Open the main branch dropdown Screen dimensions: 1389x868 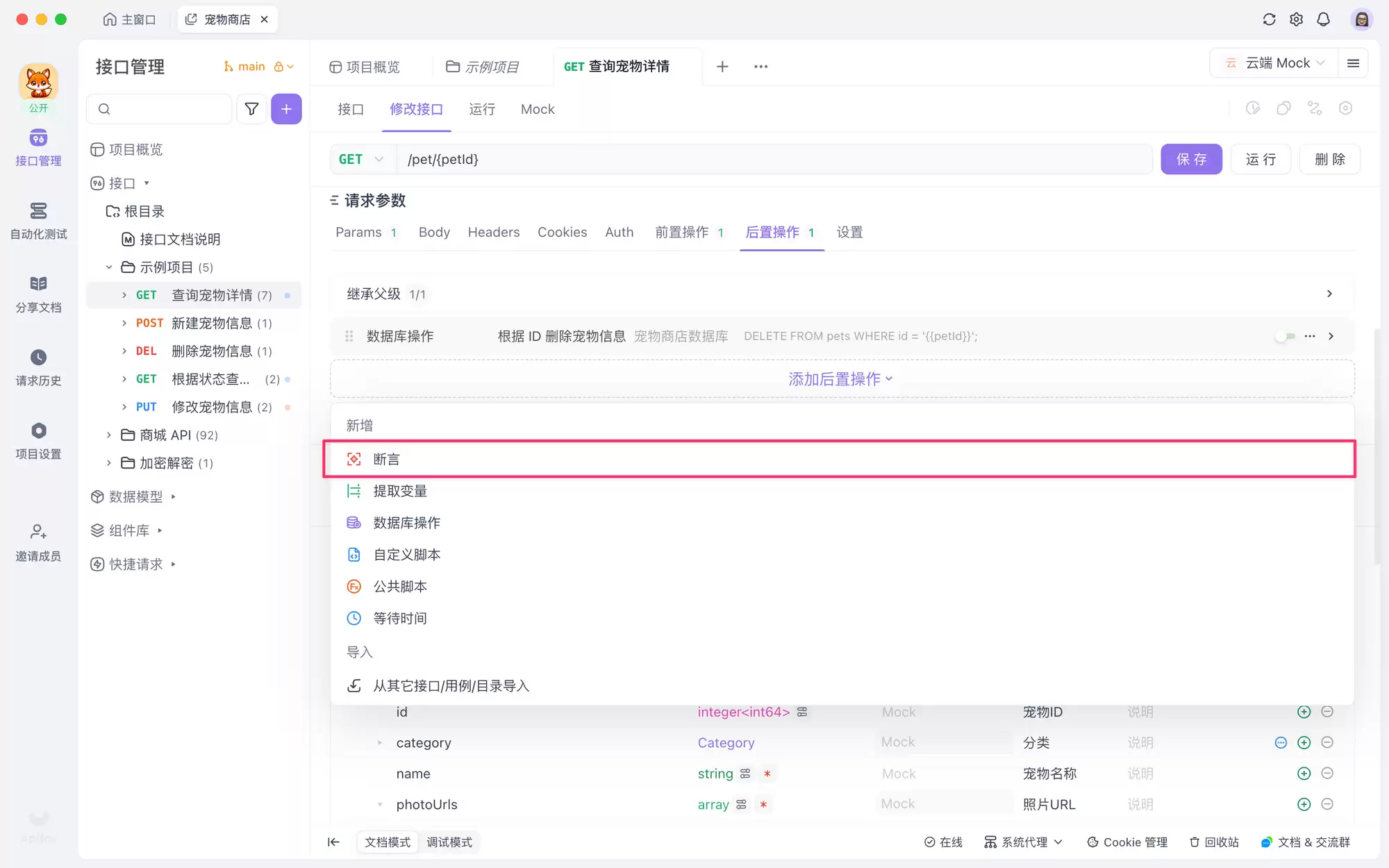(258, 67)
